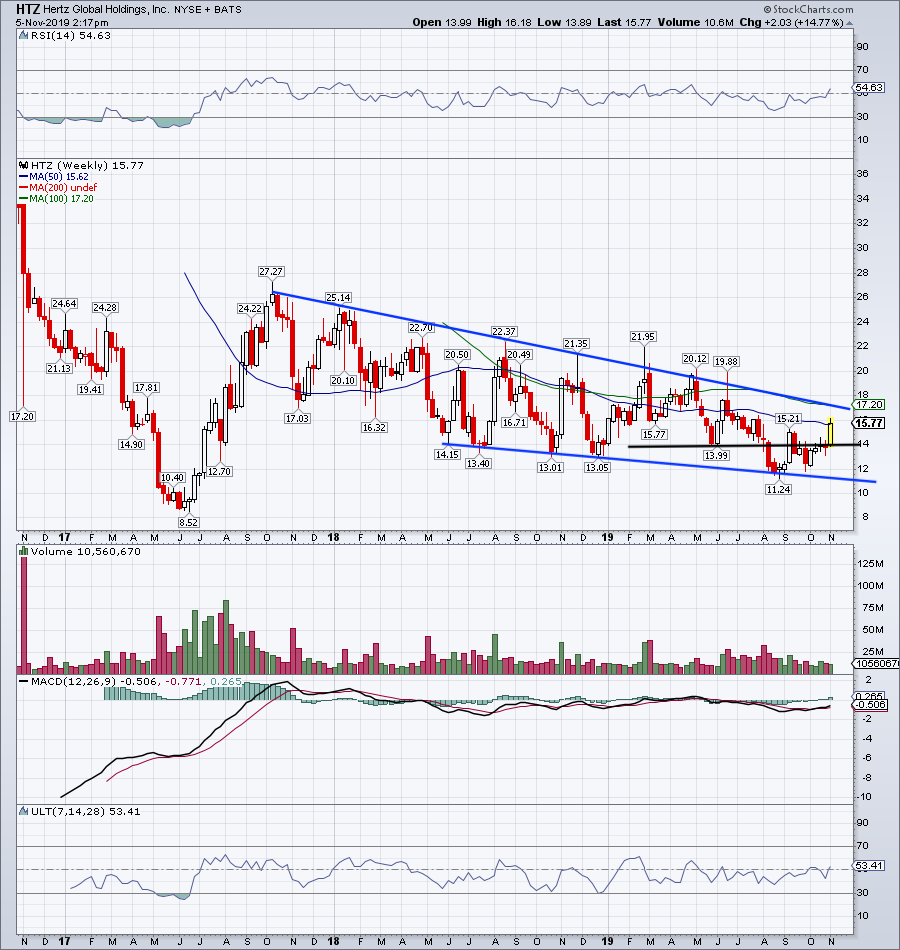Click the 22.37 price annotation
Screen dimensions: 900x950
pyautogui.click(x=504, y=331)
